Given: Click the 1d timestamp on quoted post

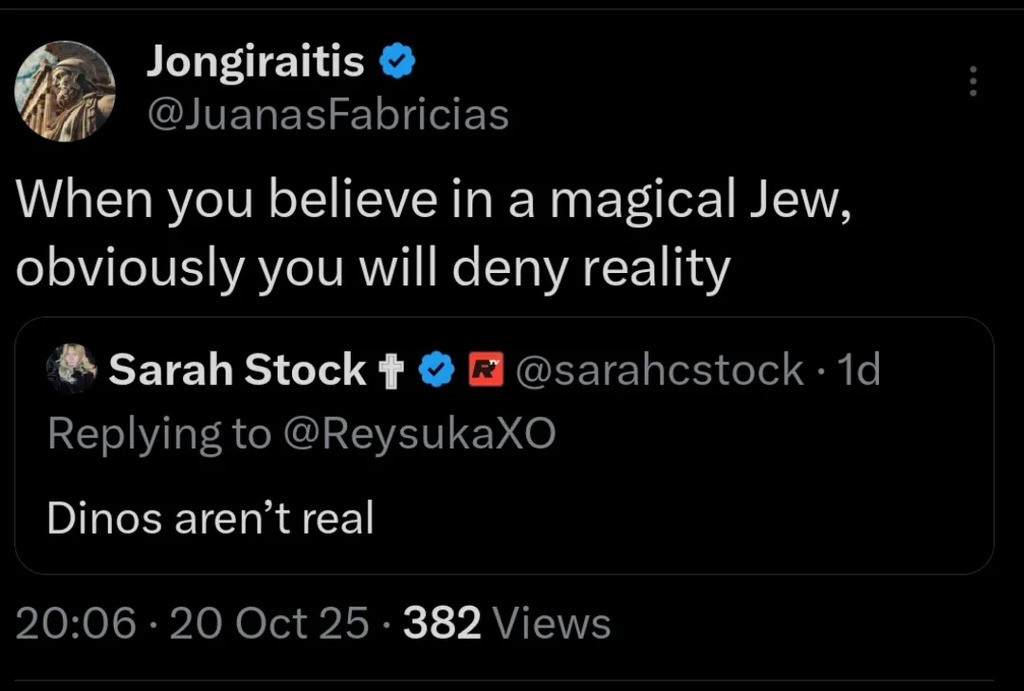Looking at the screenshot, I should [857, 370].
